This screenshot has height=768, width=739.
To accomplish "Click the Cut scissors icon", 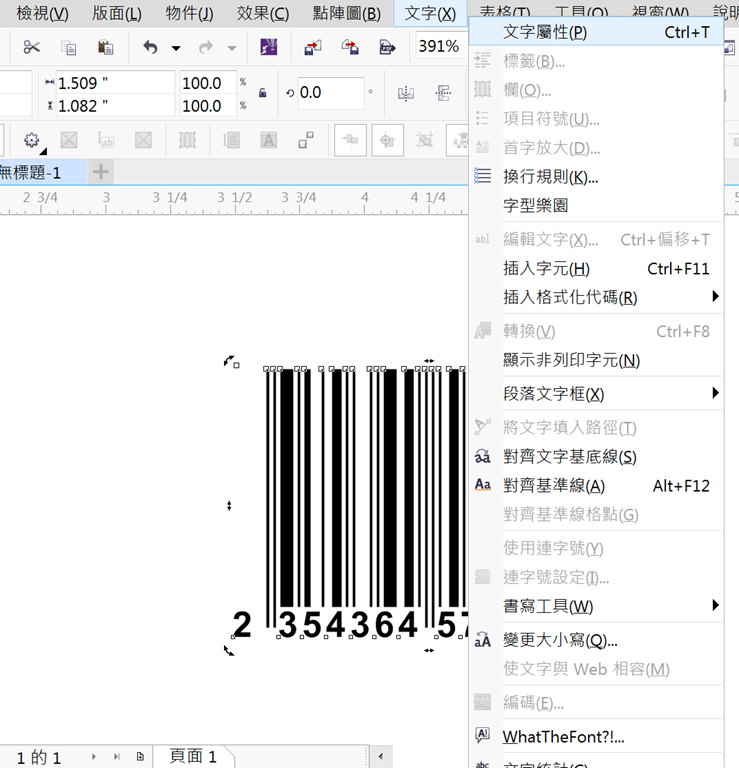I will 31,47.
